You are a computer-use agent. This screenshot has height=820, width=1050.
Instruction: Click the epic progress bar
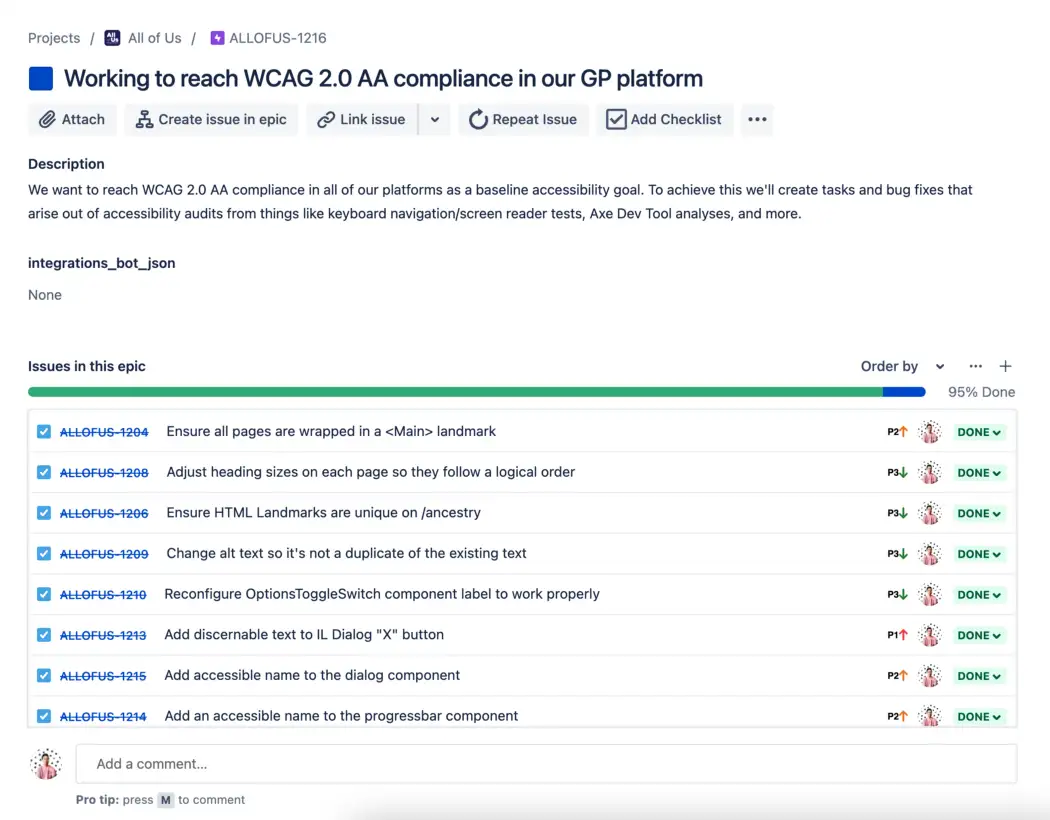[x=477, y=392]
